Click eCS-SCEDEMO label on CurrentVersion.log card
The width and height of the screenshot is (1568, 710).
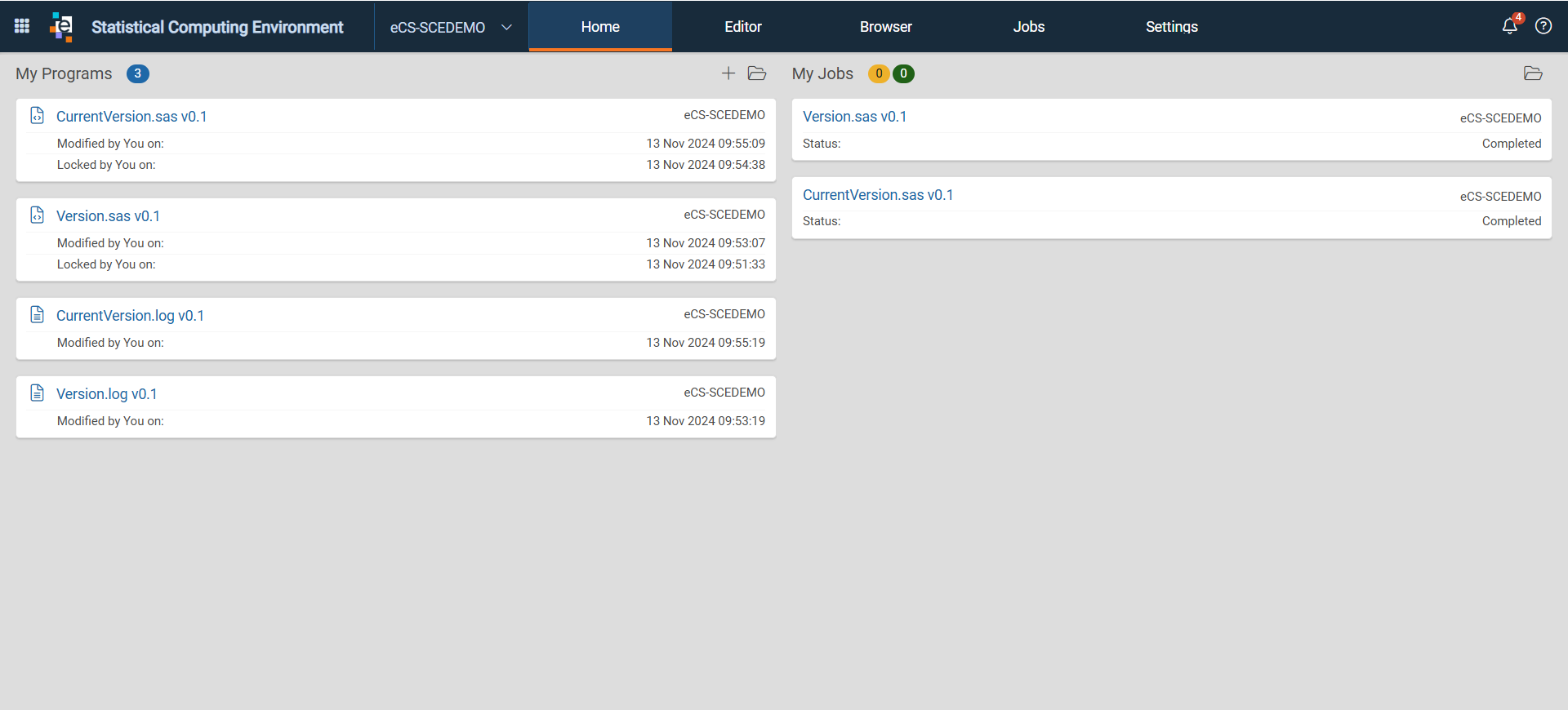point(724,314)
